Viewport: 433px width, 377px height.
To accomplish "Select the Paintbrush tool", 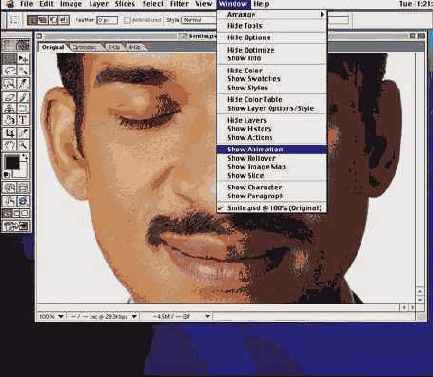I will tap(23, 97).
